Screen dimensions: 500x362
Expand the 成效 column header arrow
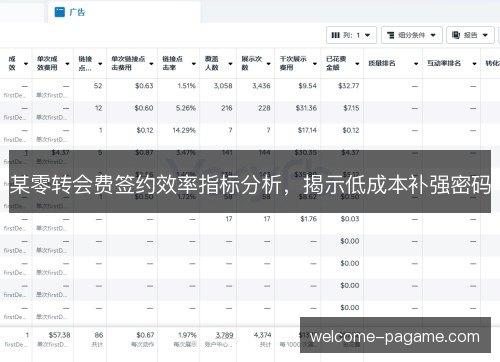(x=26, y=63)
